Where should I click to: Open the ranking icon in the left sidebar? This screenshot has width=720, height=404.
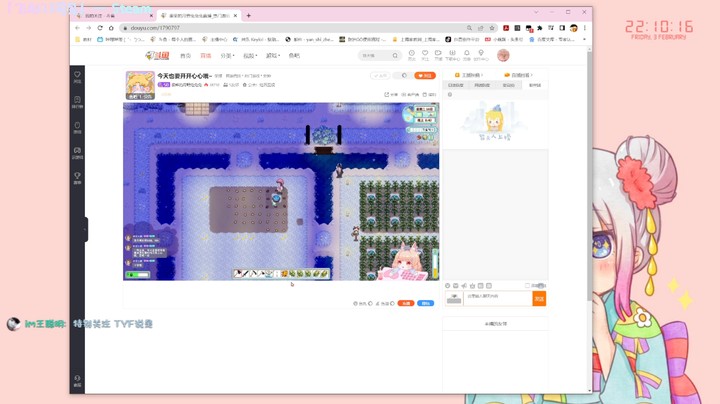pyautogui.click(x=77, y=102)
